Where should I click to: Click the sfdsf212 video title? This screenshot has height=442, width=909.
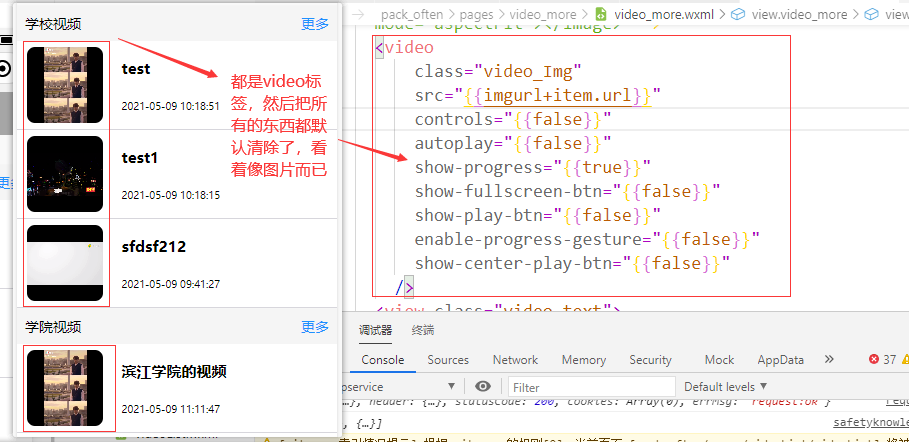coord(154,247)
